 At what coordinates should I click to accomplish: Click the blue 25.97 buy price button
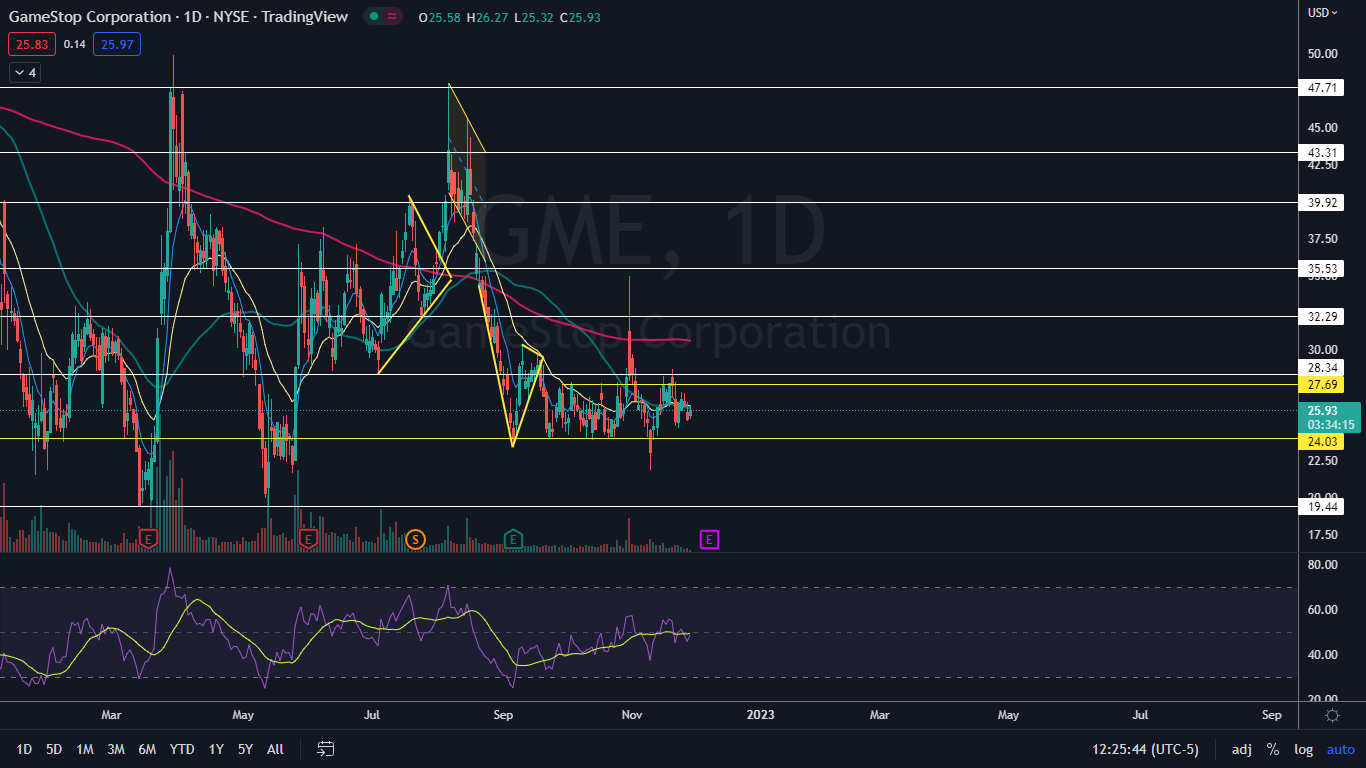(x=117, y=44)
